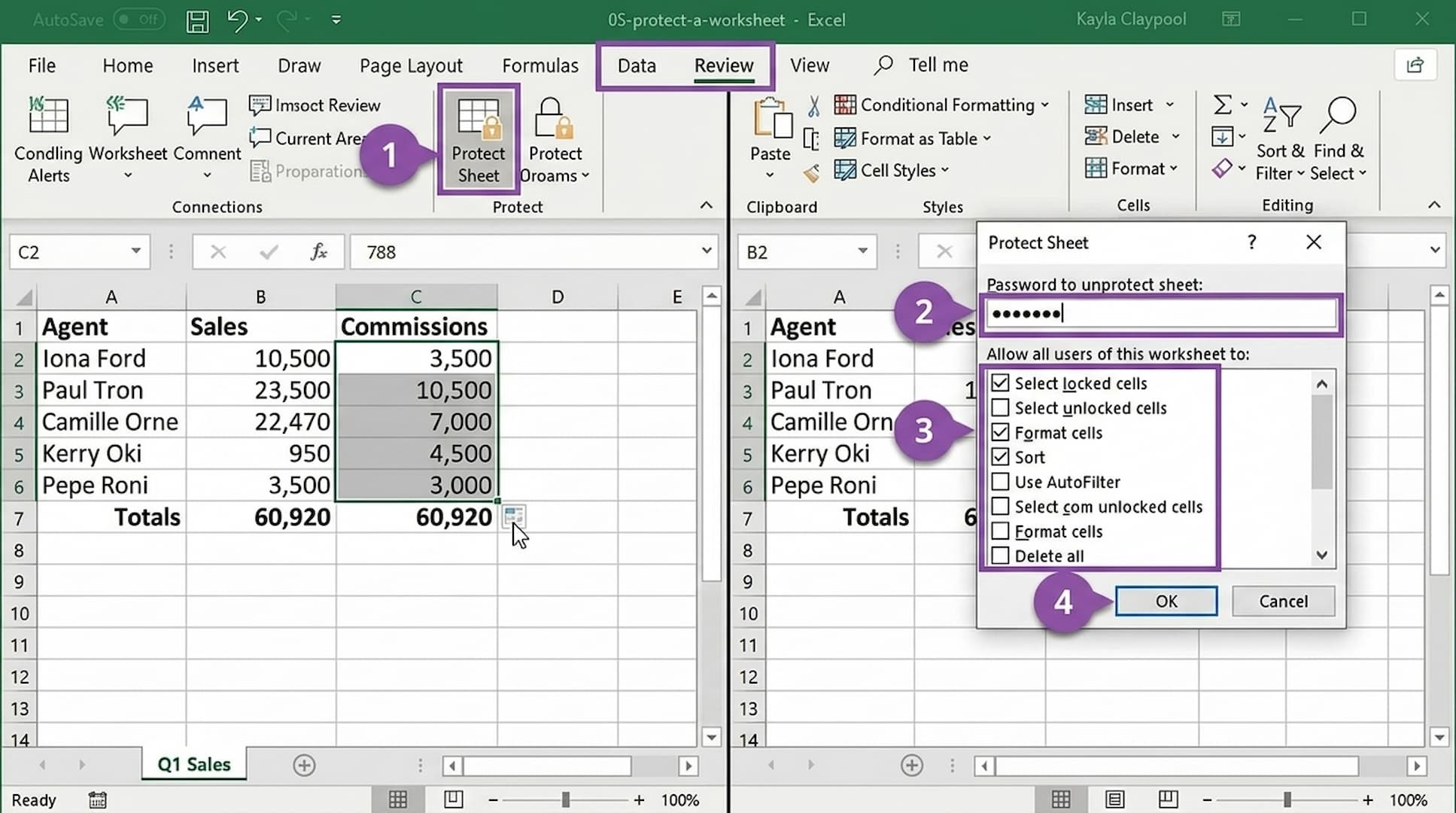Click the Format Painter brush icon
1456x813 pixels.
811,174
